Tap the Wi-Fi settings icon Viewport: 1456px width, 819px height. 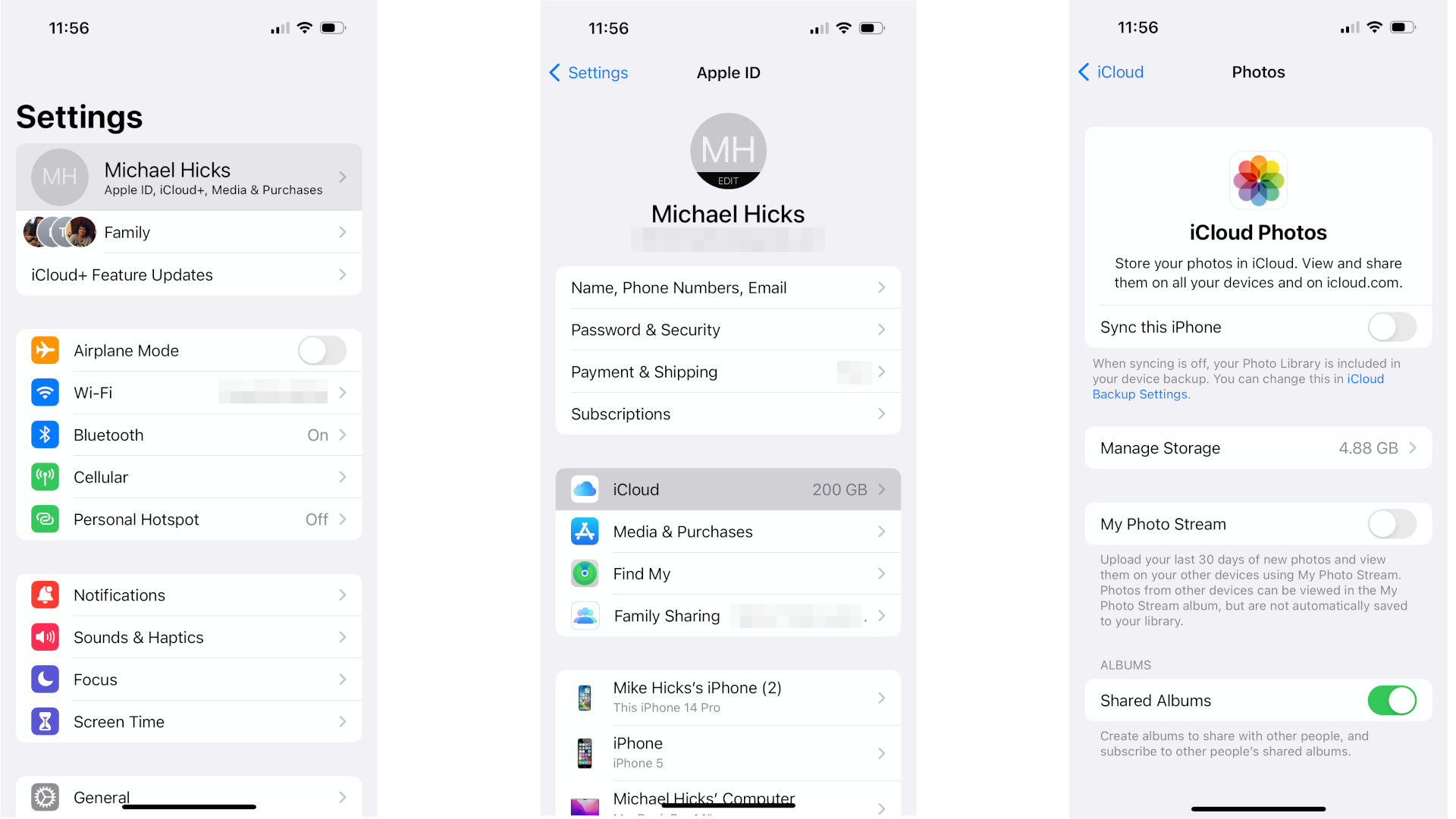(45, 392)
